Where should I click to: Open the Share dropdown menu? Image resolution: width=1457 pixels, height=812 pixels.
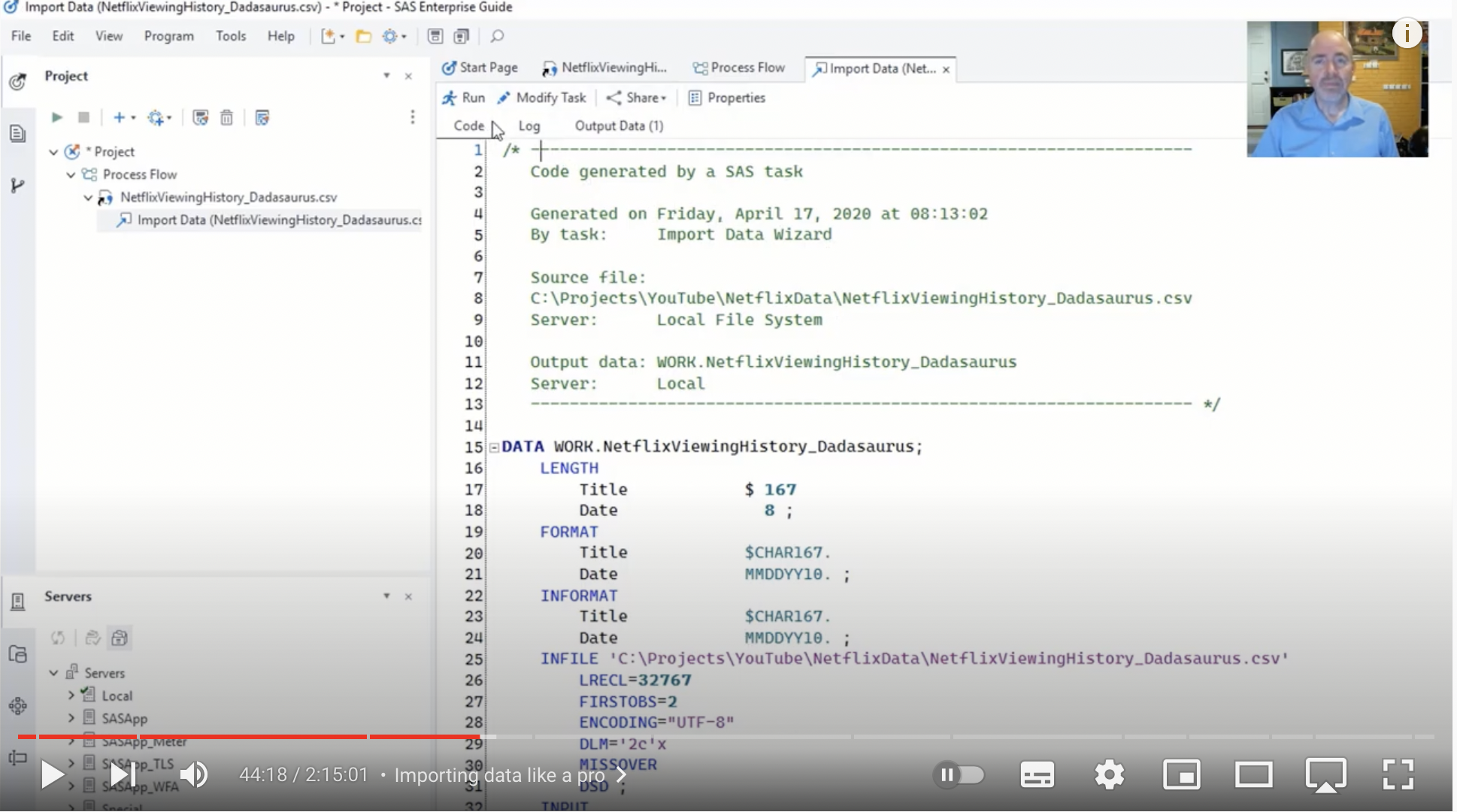[646, 98]
